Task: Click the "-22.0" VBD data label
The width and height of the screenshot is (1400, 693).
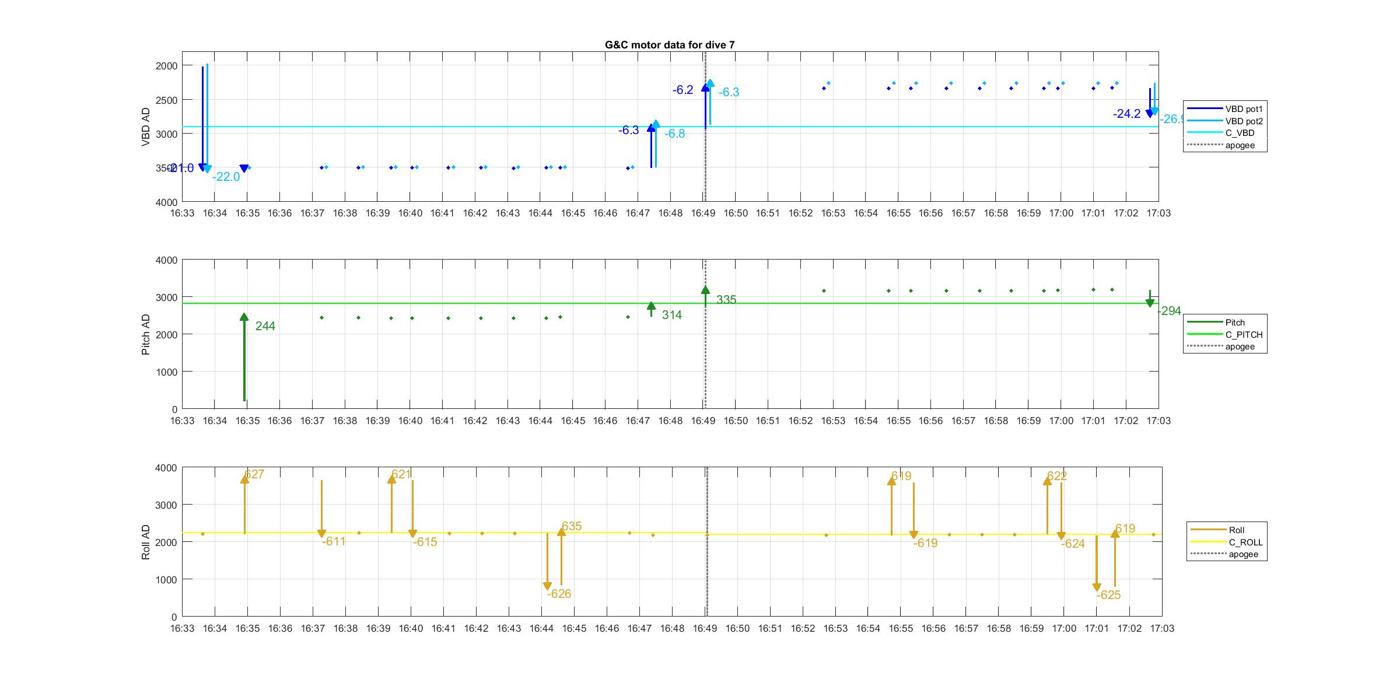Action: [226, 177]
